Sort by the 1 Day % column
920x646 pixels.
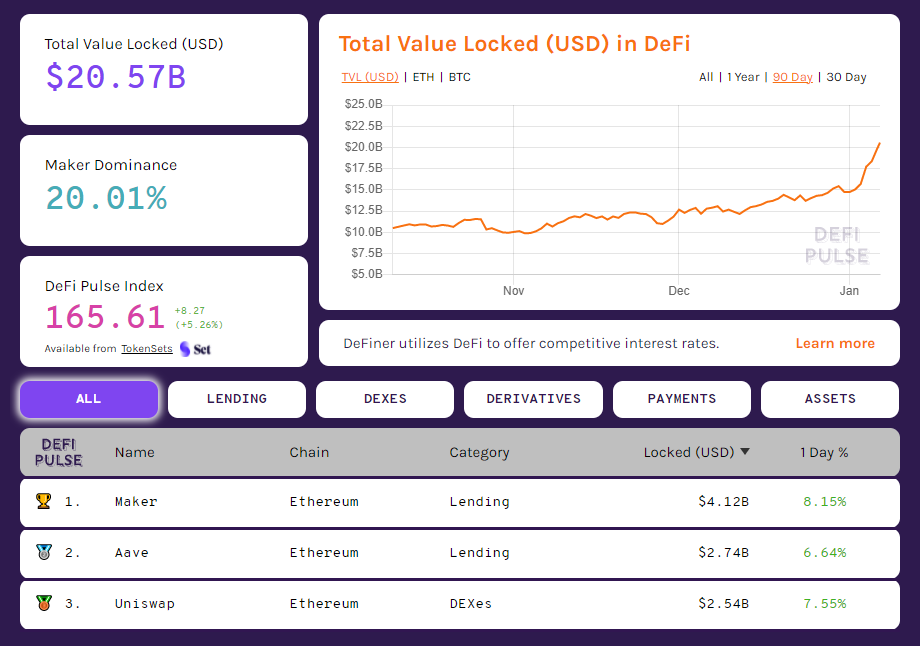[824, 452]
